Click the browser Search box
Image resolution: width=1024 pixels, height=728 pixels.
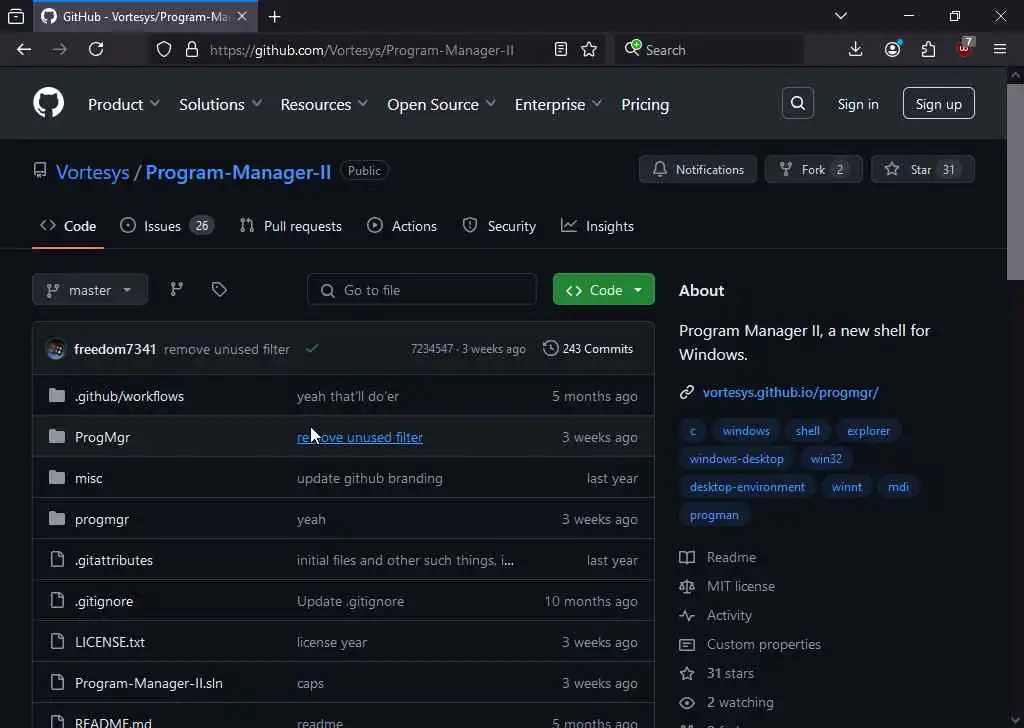pyautogui.click(x=709, y=49)
